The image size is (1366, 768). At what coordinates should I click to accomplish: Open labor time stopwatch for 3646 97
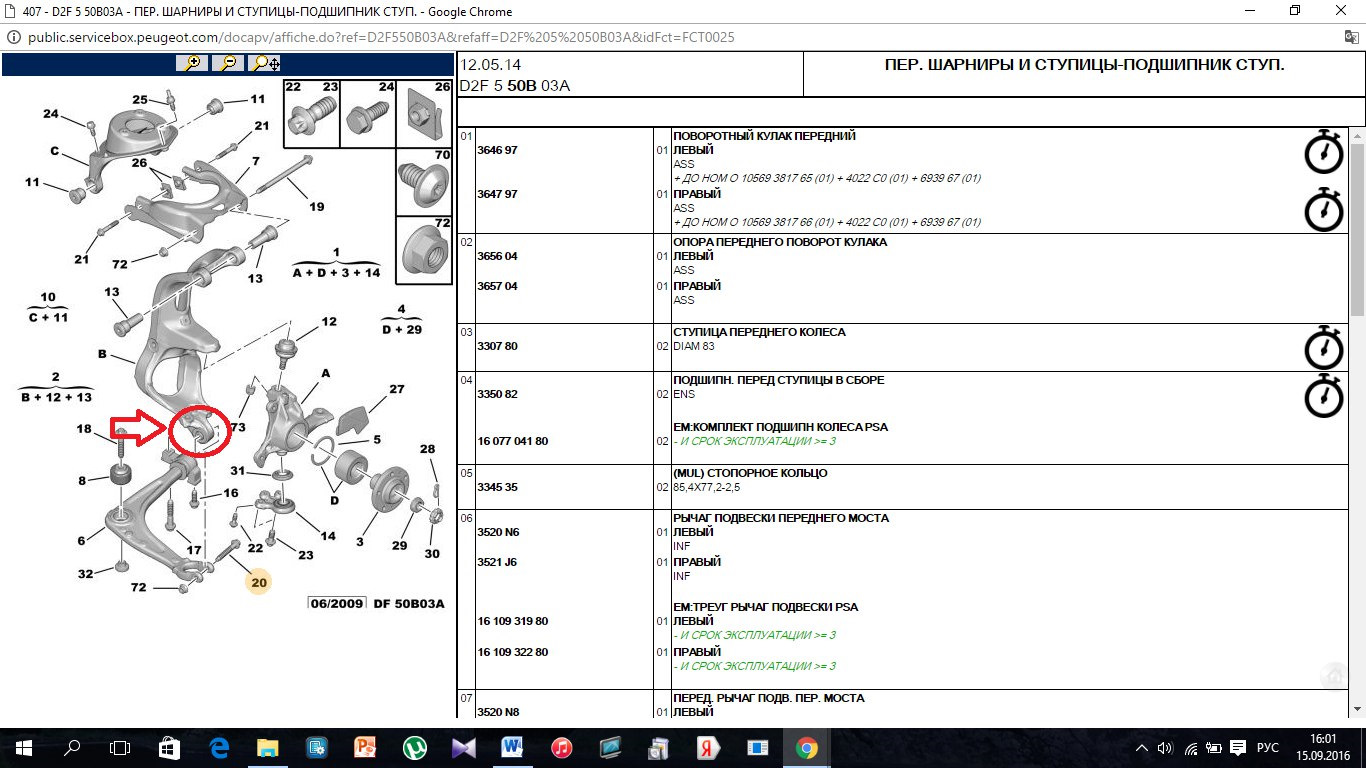pos(1324,151)
